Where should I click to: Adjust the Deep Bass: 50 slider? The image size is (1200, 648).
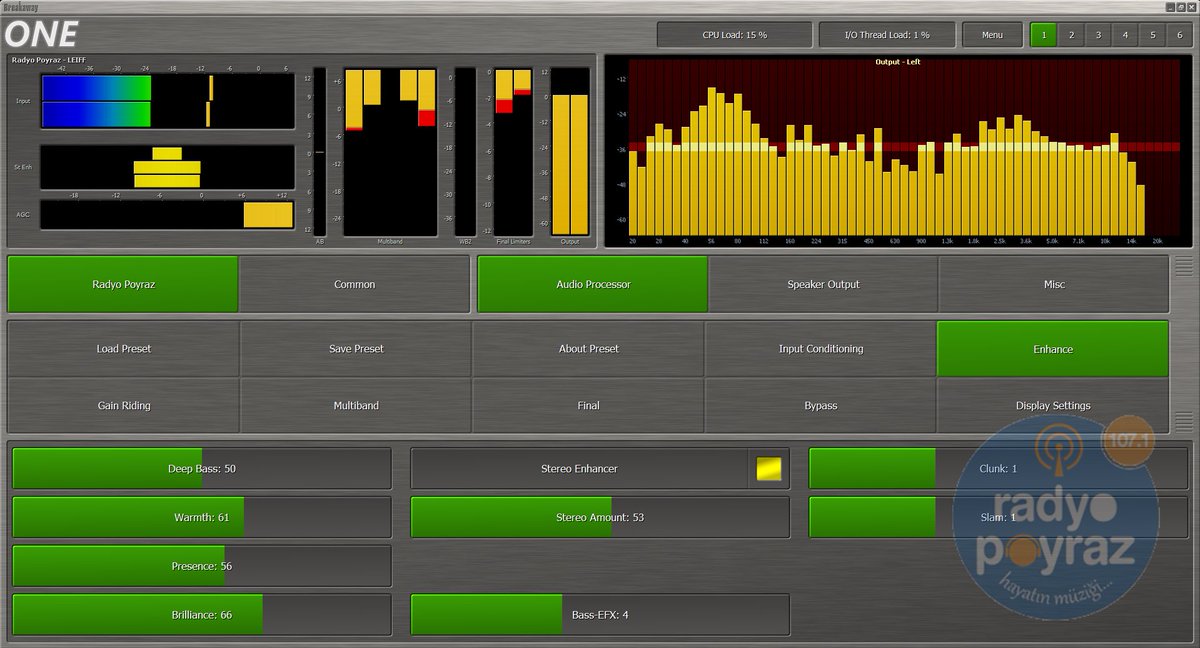(201, 468)
